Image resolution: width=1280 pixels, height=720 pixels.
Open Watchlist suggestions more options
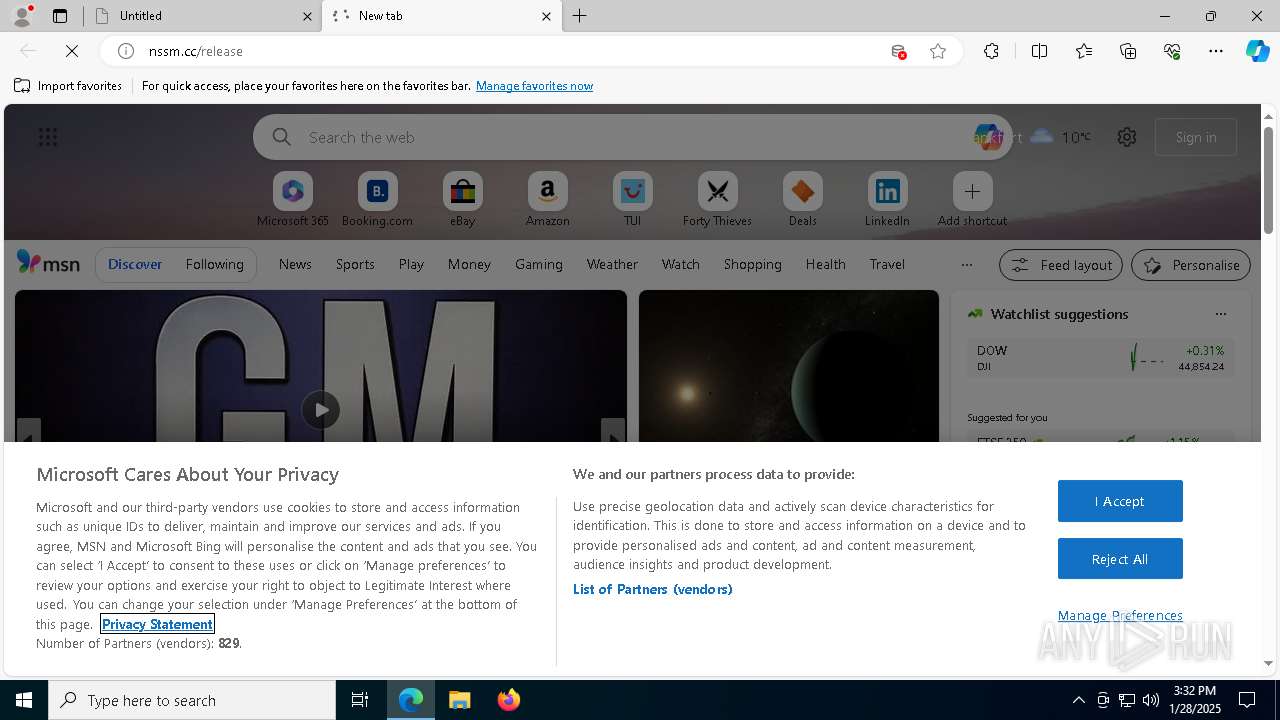[1220, 314]
